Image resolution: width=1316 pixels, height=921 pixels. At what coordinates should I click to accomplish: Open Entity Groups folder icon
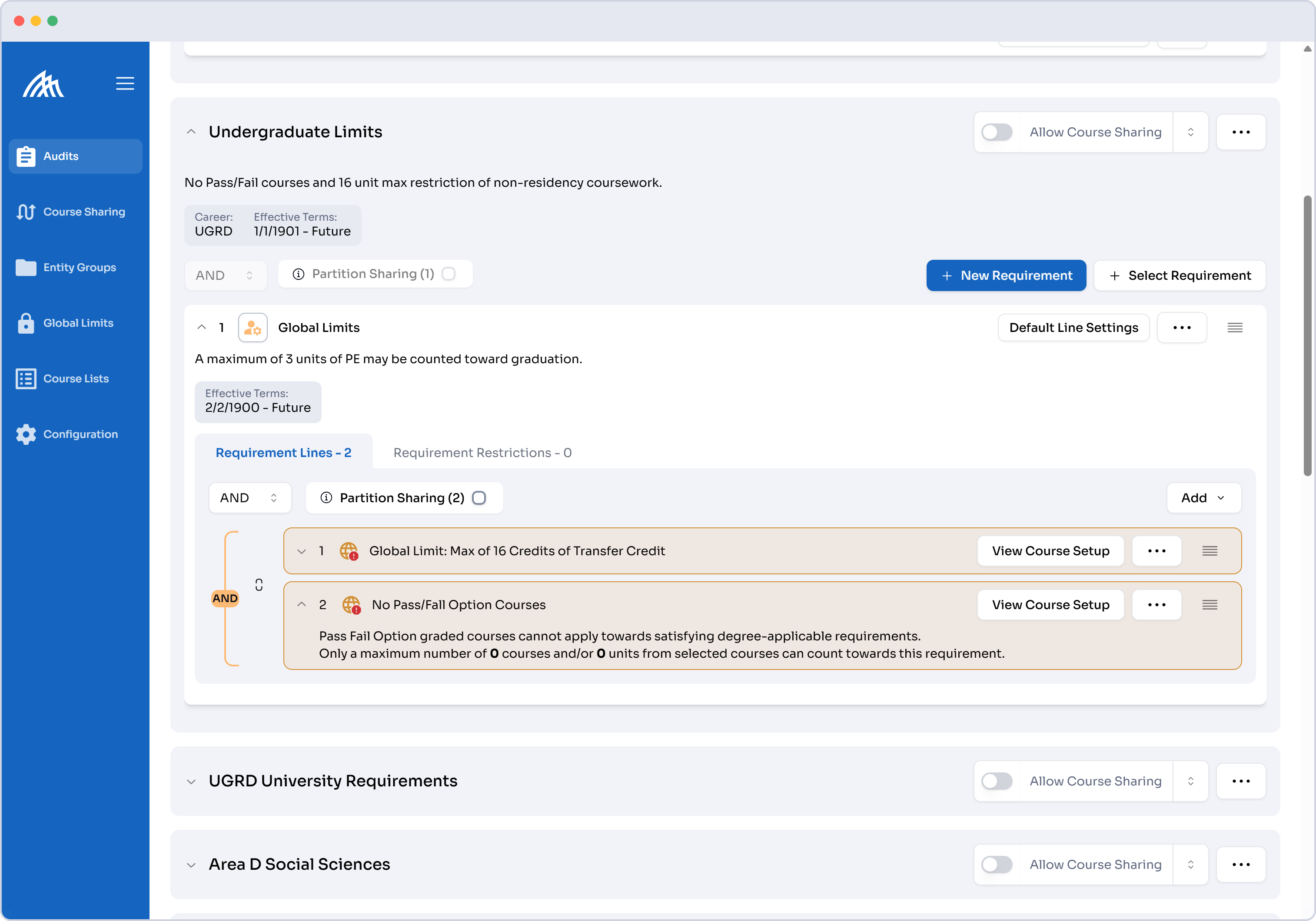click(x=26, y=268)
